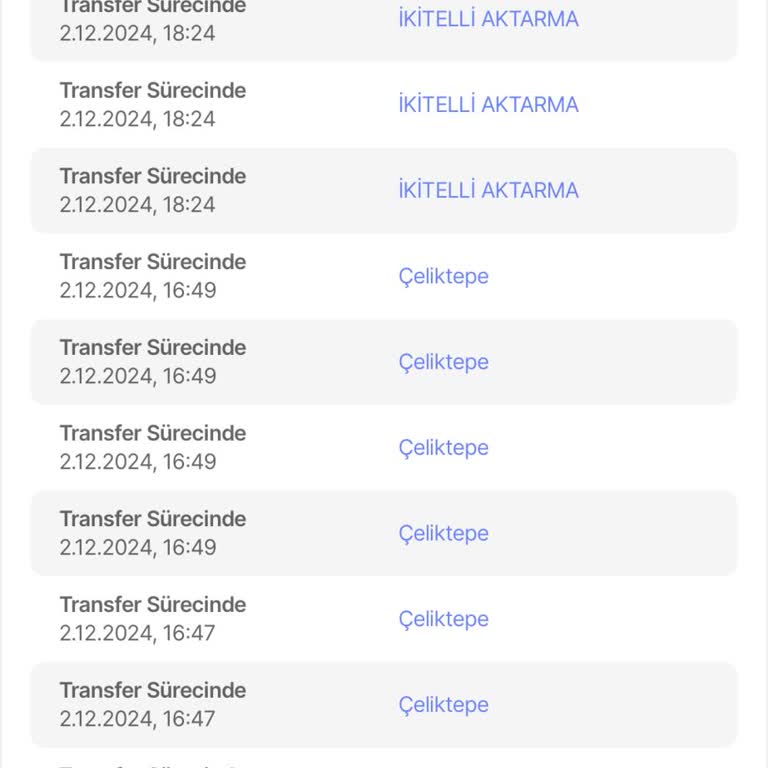Viewport: 768px width, 768px height.
Task: Click the first 2.12.2024, 16:47 timestamp
Action: pos(137,633)
